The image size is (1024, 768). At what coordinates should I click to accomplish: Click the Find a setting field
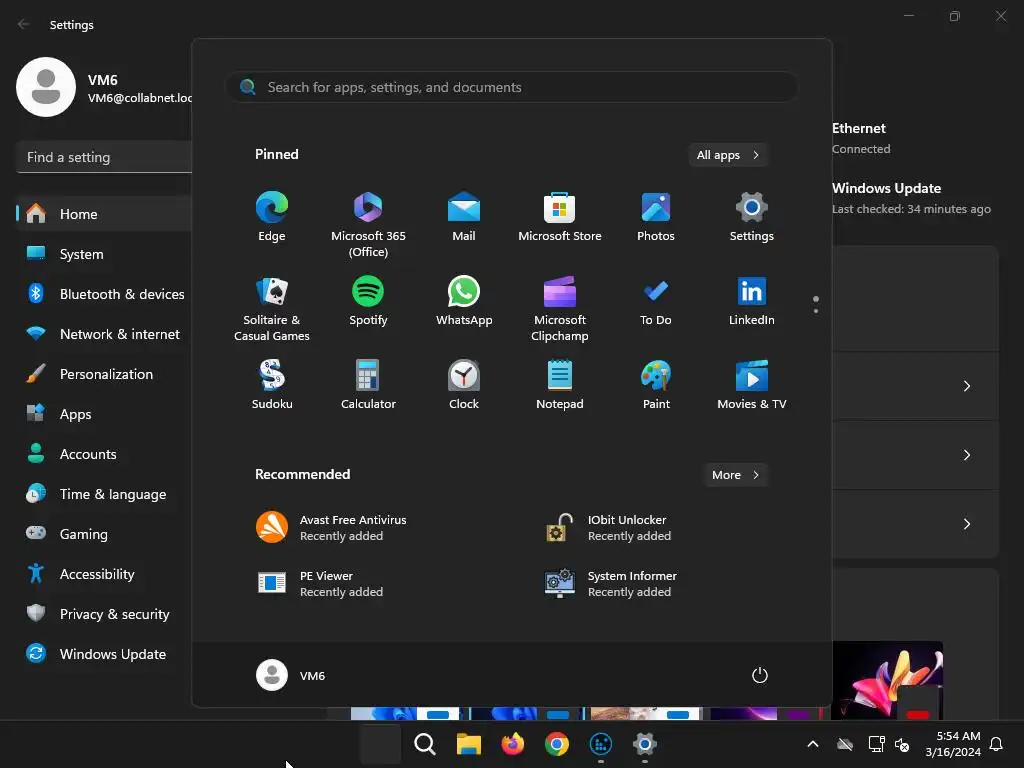click(104, 157)
